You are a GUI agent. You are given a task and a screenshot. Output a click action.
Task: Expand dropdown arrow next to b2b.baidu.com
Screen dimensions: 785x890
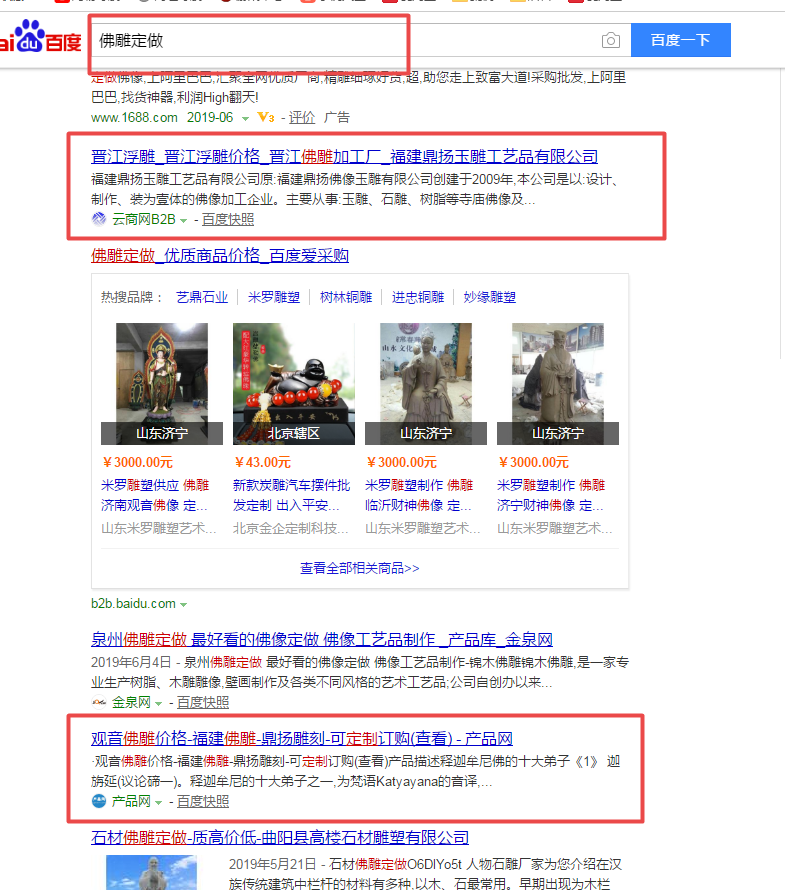183,605
